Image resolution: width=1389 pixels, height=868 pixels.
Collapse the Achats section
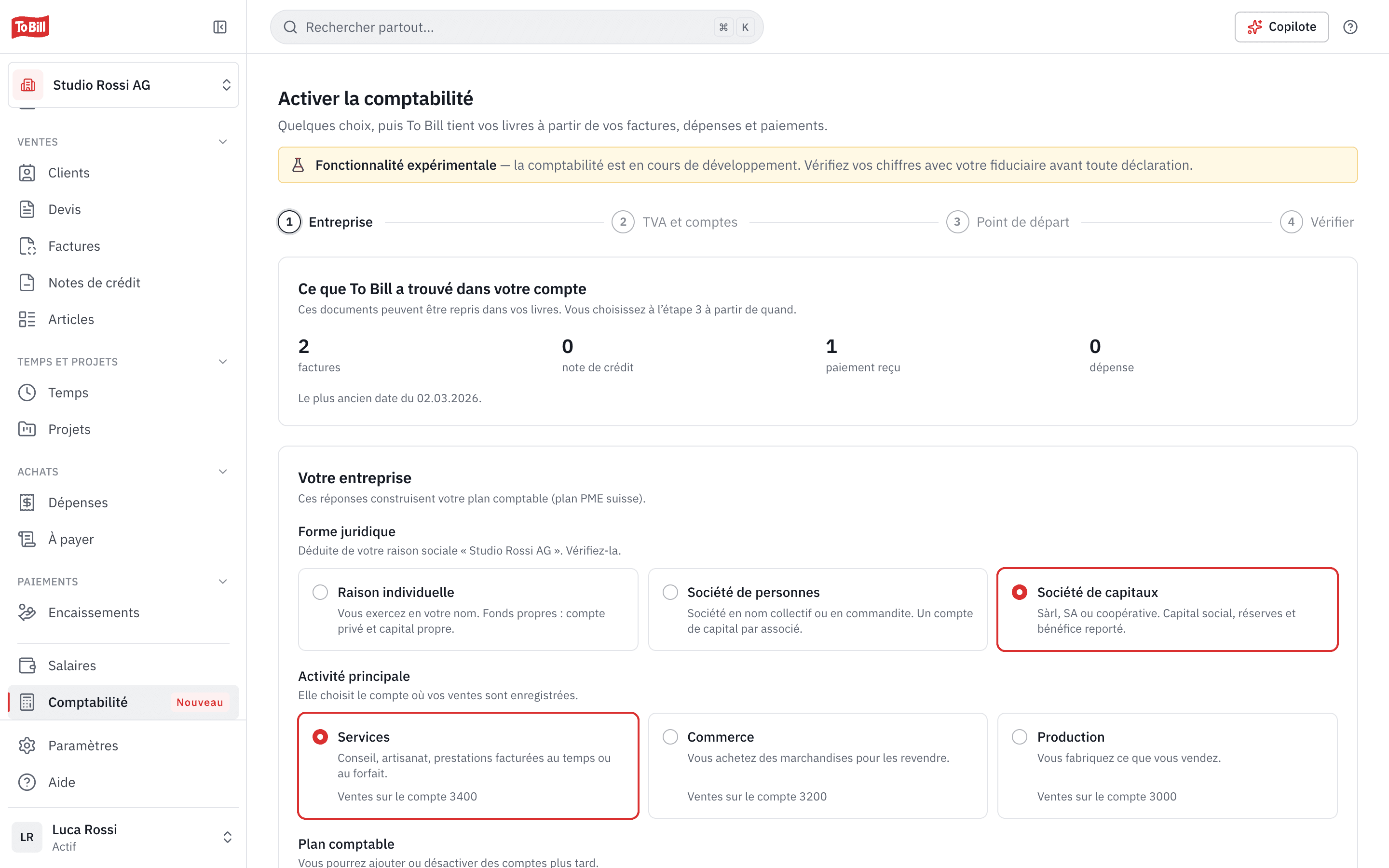pos(223,472)
